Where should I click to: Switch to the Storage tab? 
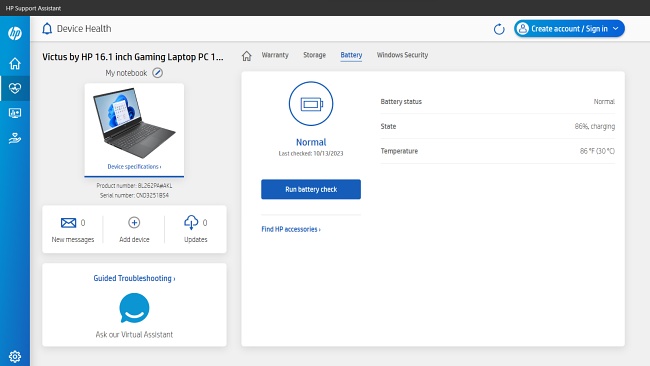(314, 55)
